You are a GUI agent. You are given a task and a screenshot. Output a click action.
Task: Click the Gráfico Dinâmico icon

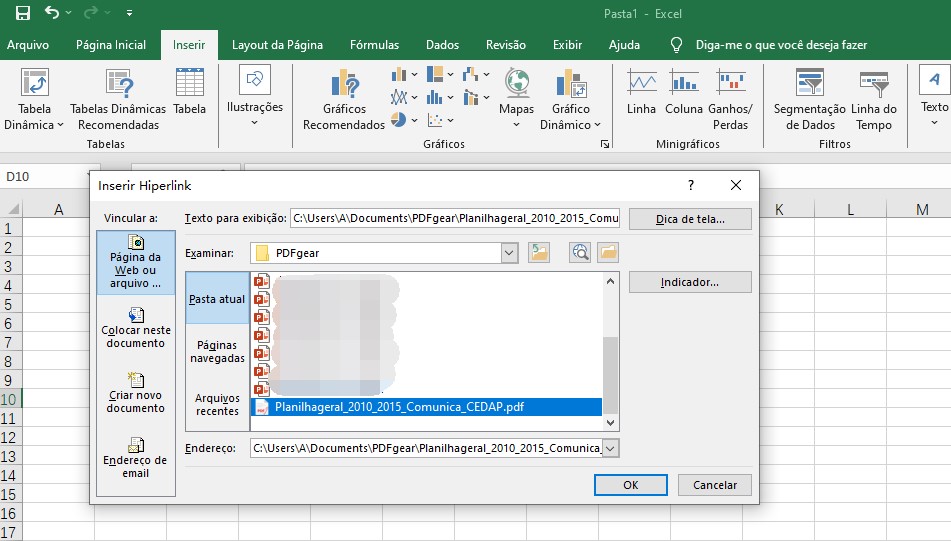pos(571,83)
